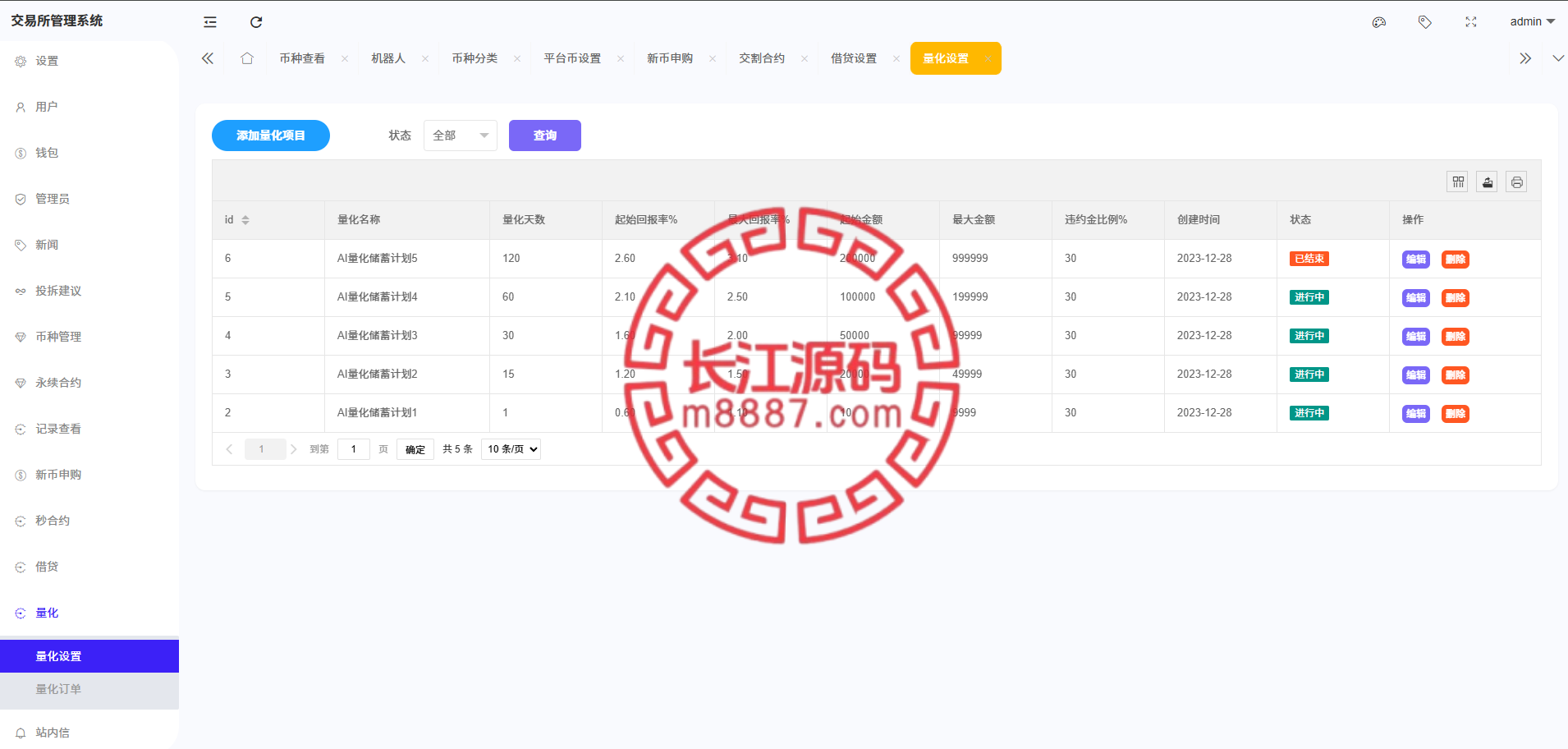The image size is (1568, 749).
Task: Click the 确定 pagination button
Action: (415, 449)
